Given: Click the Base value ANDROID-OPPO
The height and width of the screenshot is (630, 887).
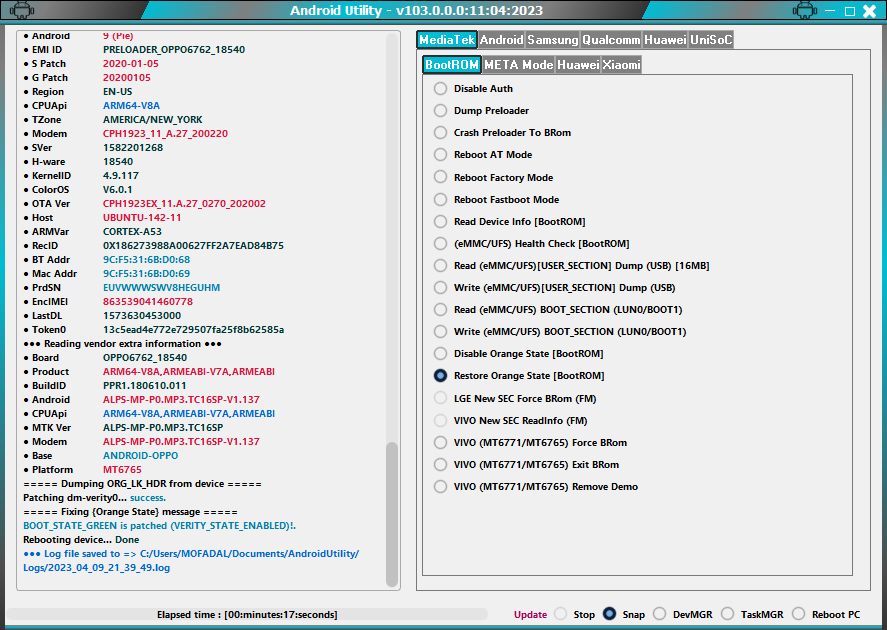Looking at the screenshot, I should coord(140,456).
